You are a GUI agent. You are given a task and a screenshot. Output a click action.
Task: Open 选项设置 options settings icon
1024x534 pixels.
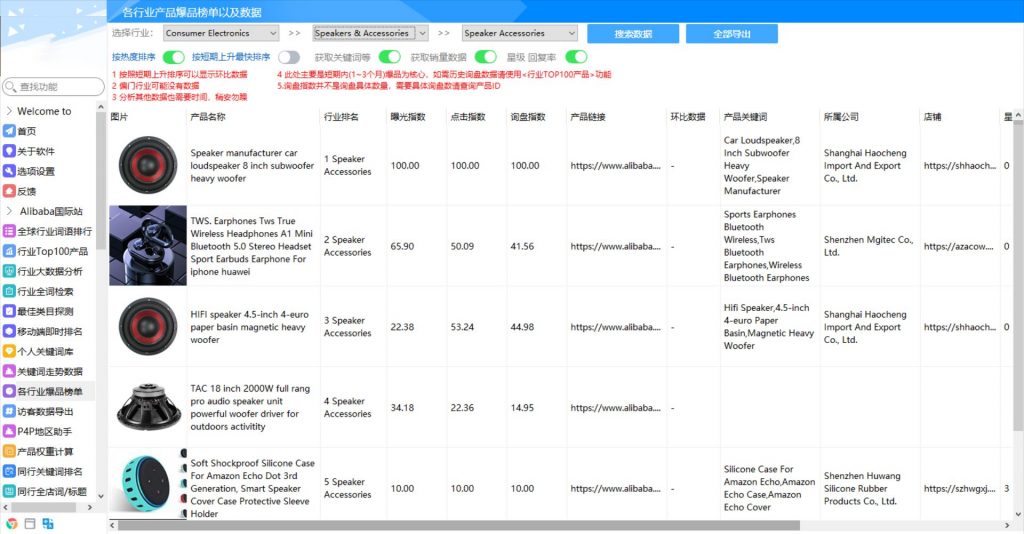[x=9, y=171]
